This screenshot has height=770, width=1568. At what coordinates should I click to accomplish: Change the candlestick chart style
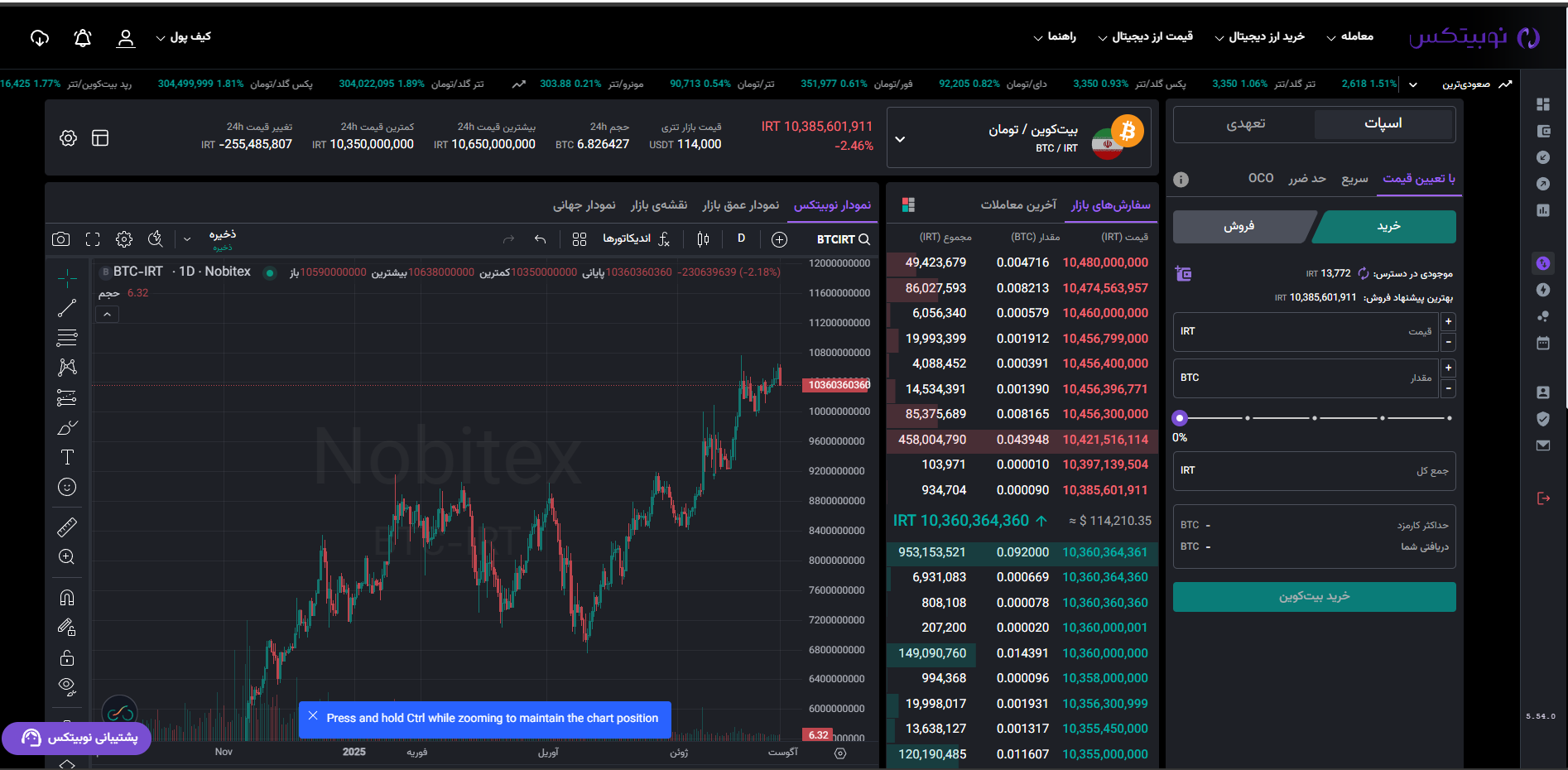pyautogui.click(x=703, y=239)
